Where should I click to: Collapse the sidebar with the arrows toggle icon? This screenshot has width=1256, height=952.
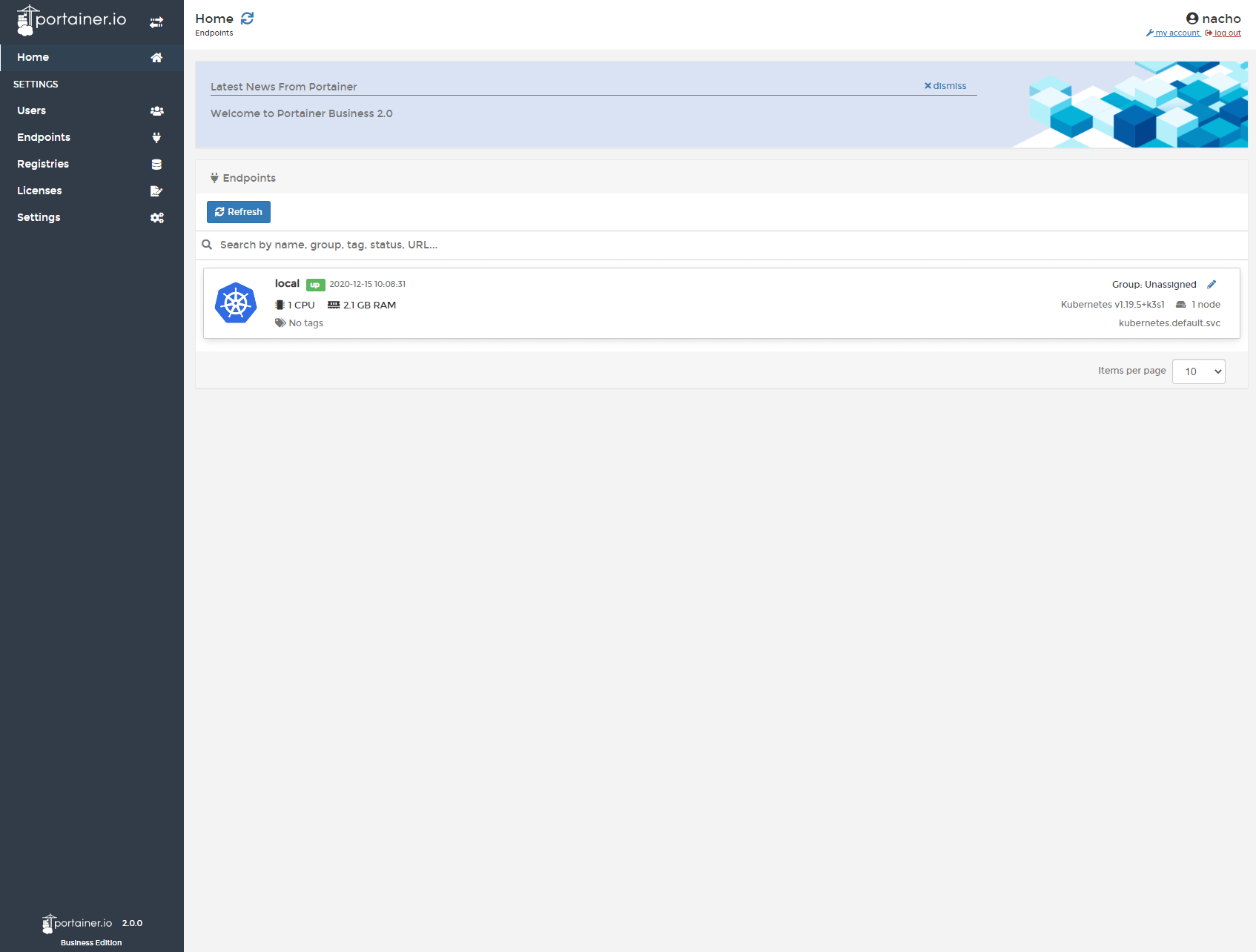pos(156,22)
